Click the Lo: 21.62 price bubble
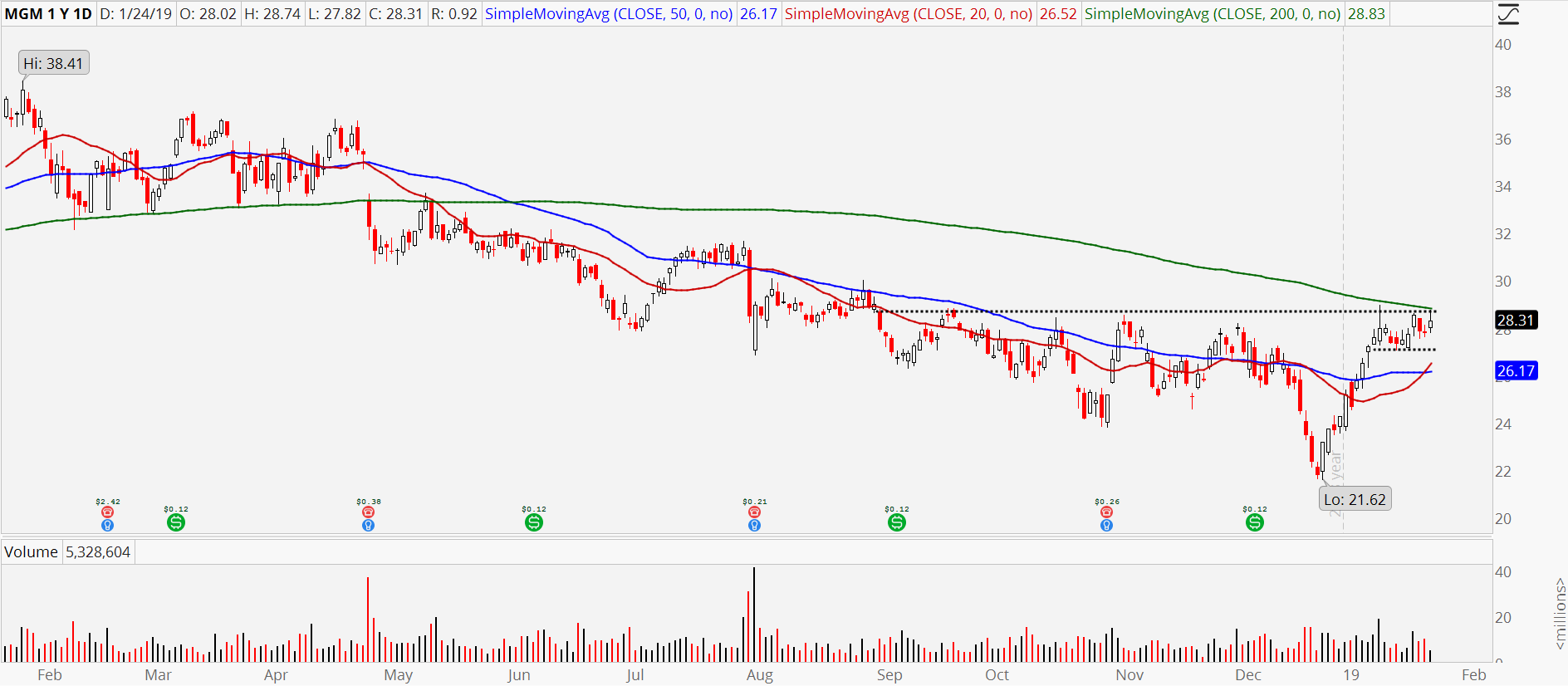The width and height of the screenshot is (1568, 686). click(1355, 499)
